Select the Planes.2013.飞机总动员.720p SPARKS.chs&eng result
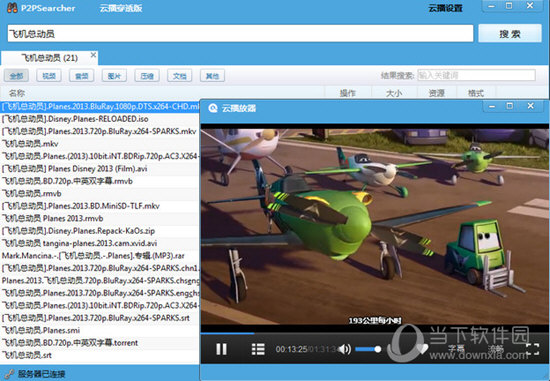This screenshot has height=381, width=550. click(x=100, y=281)
